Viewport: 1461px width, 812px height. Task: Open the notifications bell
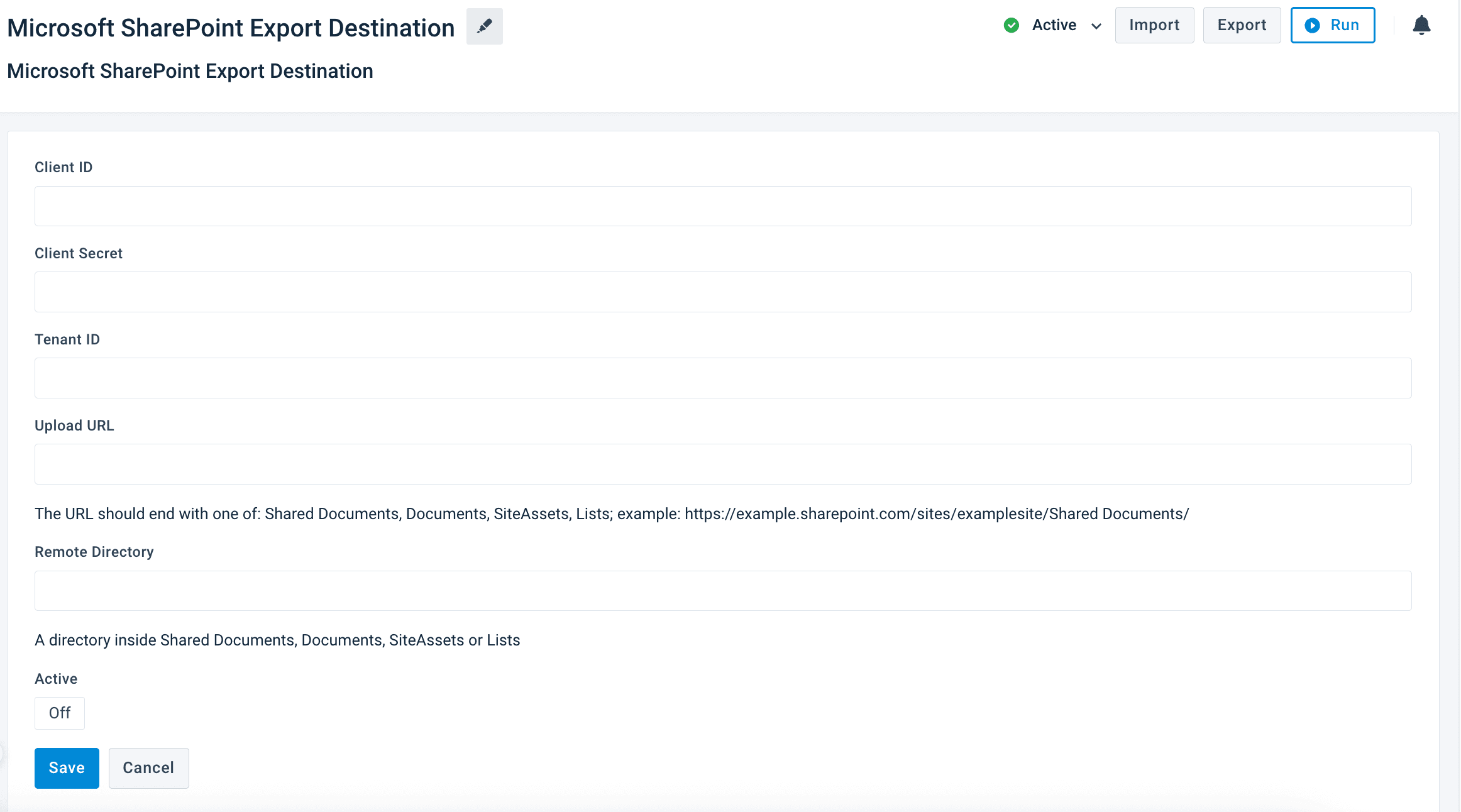[1421, 25]
